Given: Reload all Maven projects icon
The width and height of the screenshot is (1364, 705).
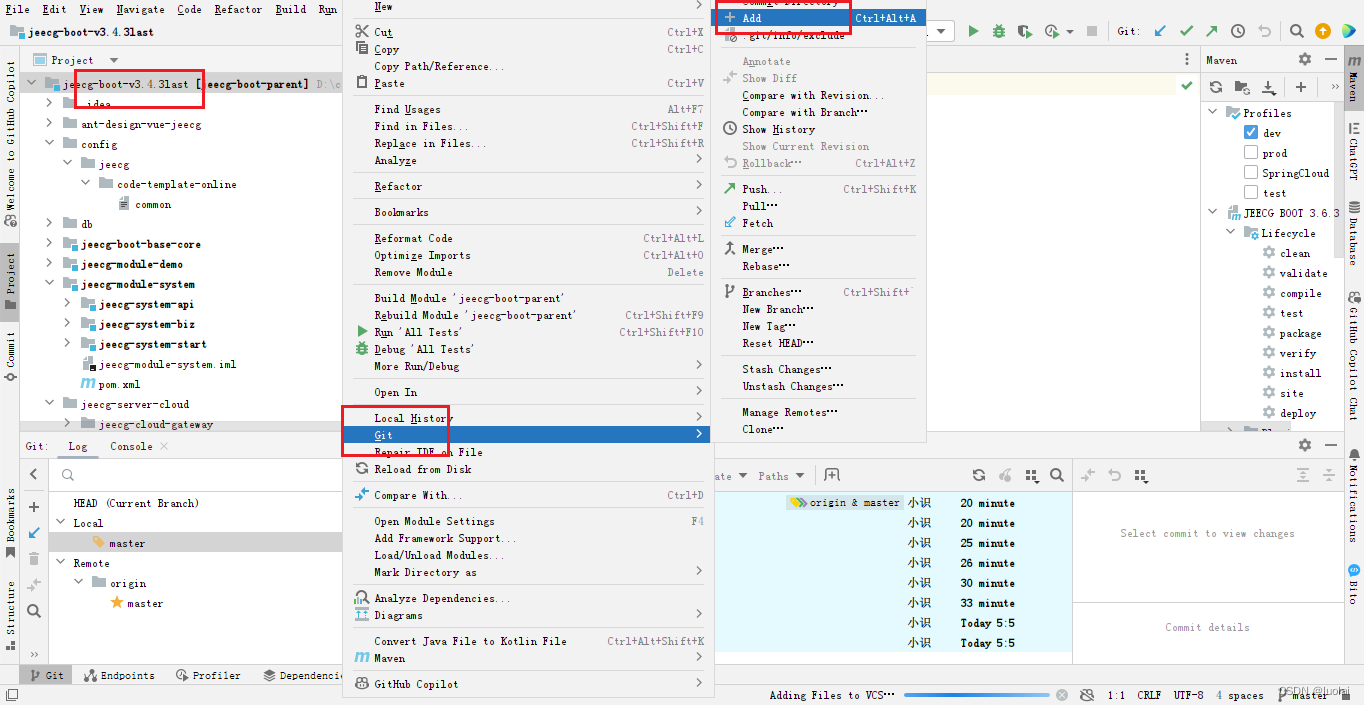Looking at the screenshot, I should tap(1216, 87).
